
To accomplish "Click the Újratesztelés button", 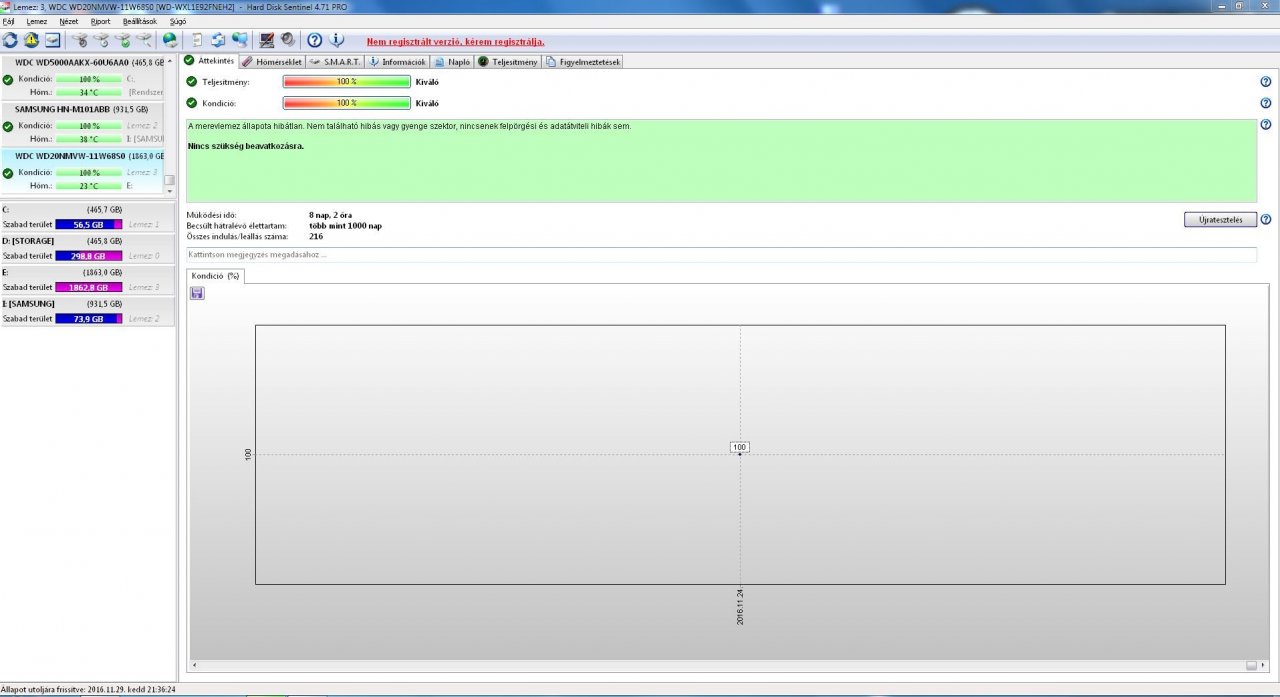I will pyautogui.click(x=1220, y=219).
